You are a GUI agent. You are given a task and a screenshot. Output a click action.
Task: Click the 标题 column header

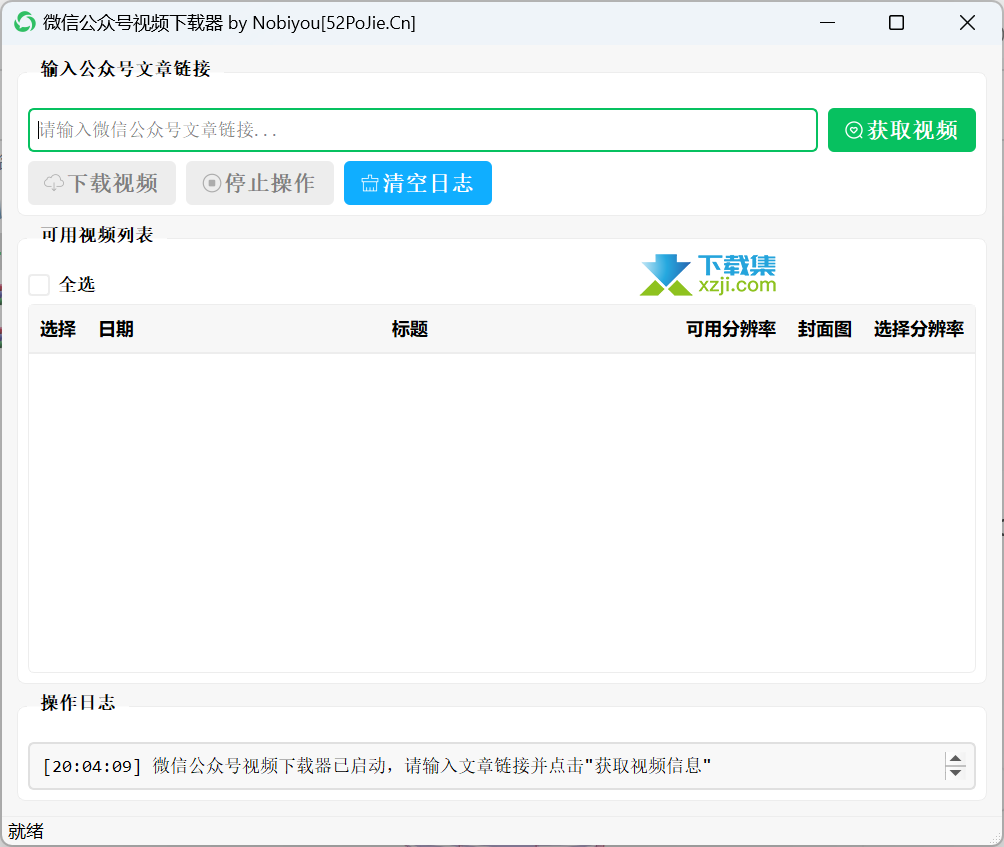click(410, 329)
